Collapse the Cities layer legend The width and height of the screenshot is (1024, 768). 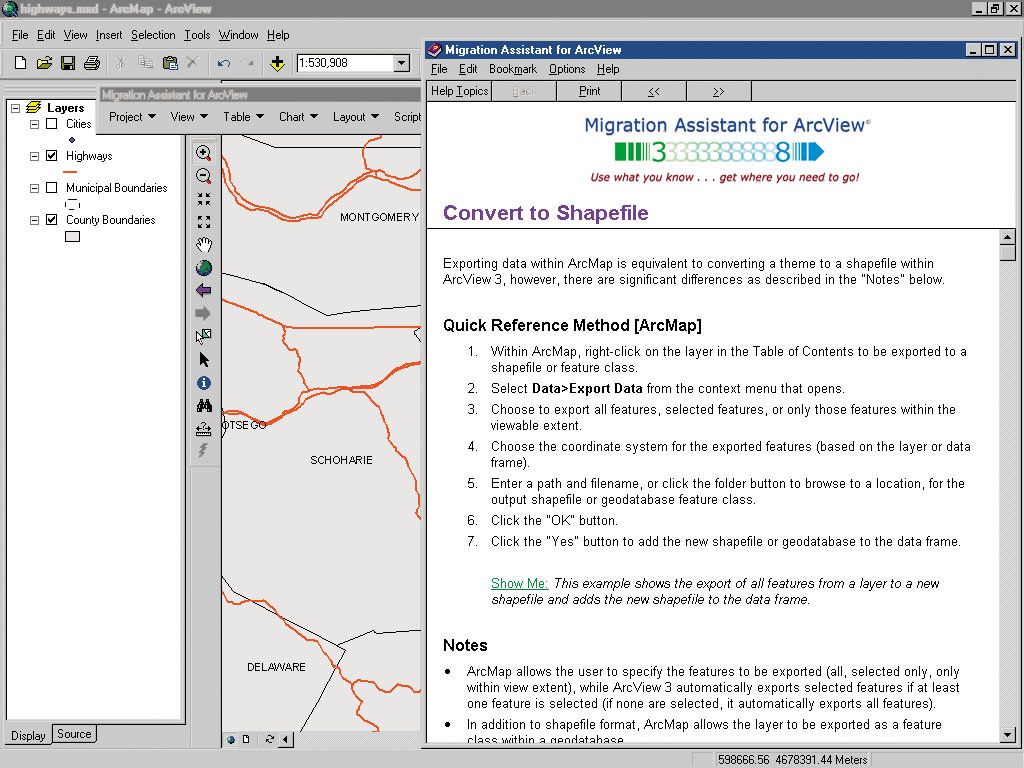coord(35,124)
